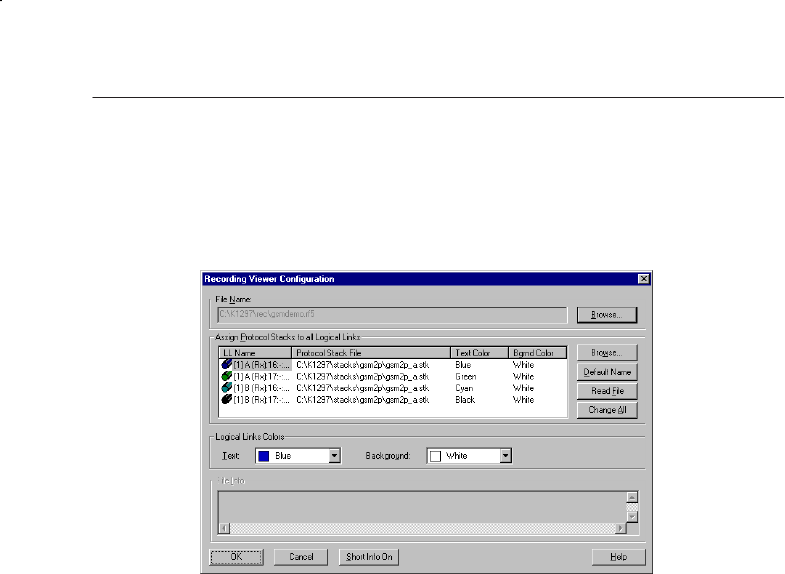Close the Recording Viewer Configuration dialog
785x574 pixels.
coord(644,279)
